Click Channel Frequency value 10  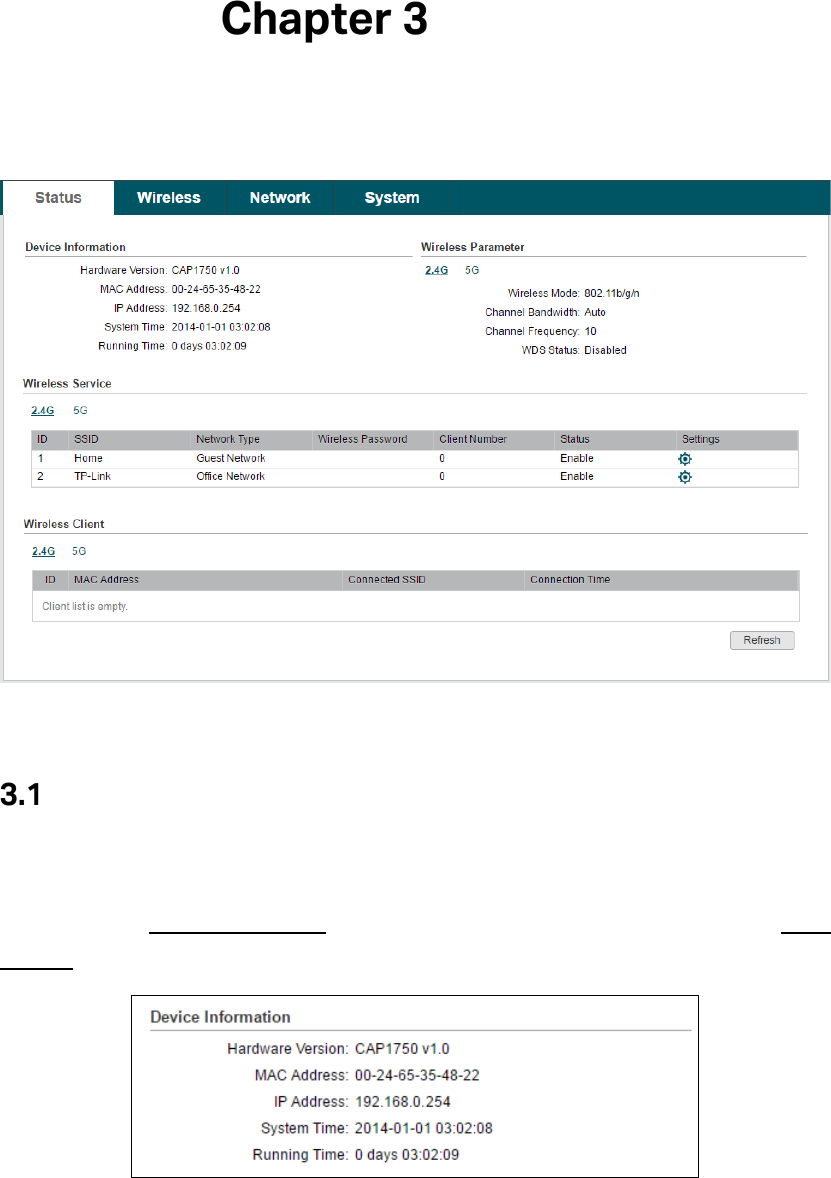[x=591, y=331]
